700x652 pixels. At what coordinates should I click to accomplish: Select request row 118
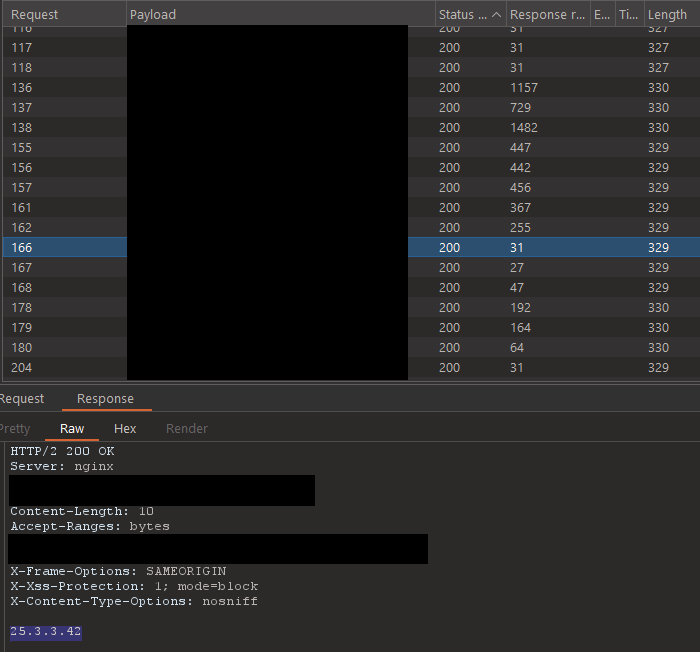(351, 67)
